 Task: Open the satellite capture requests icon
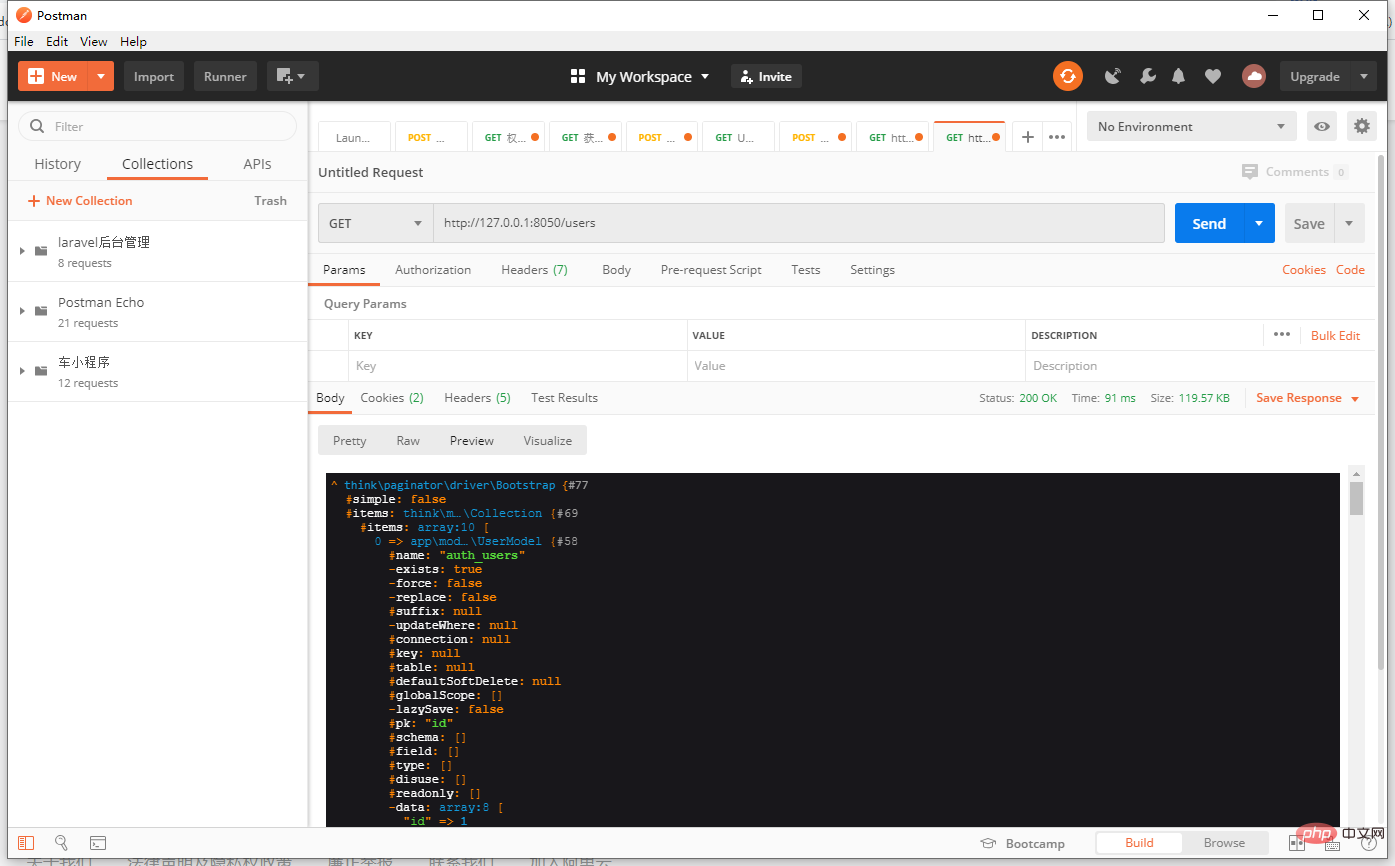tap(1113, 76)
